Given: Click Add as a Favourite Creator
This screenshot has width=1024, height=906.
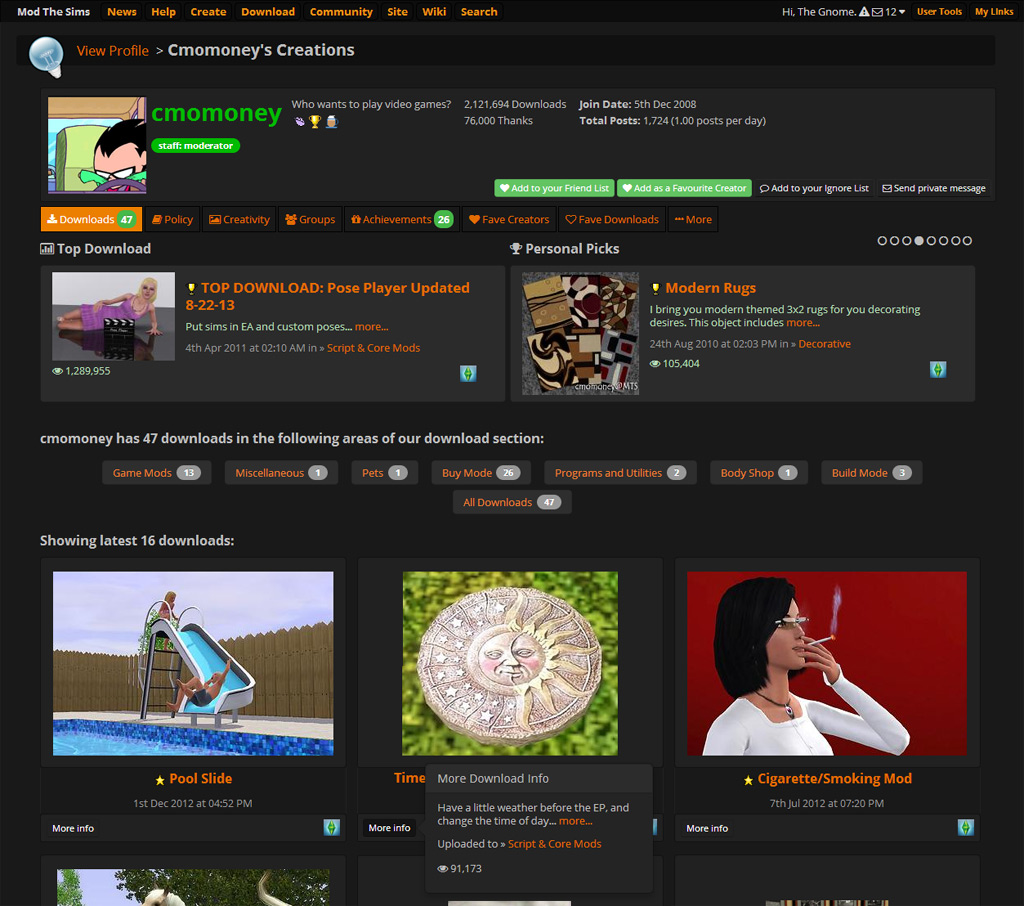Looking at the screenshot, I should click(x=688, y=187).
